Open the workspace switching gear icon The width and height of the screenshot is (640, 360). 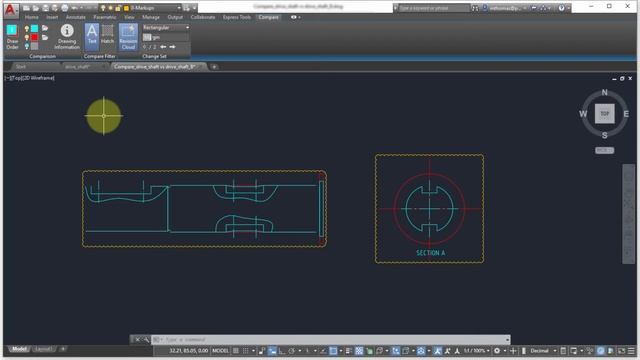point(497,351)
